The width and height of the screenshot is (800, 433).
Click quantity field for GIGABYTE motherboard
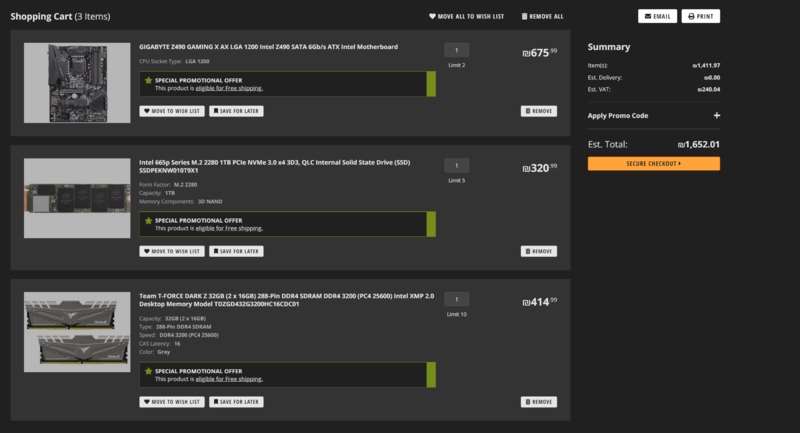click(x=457, y=50)
